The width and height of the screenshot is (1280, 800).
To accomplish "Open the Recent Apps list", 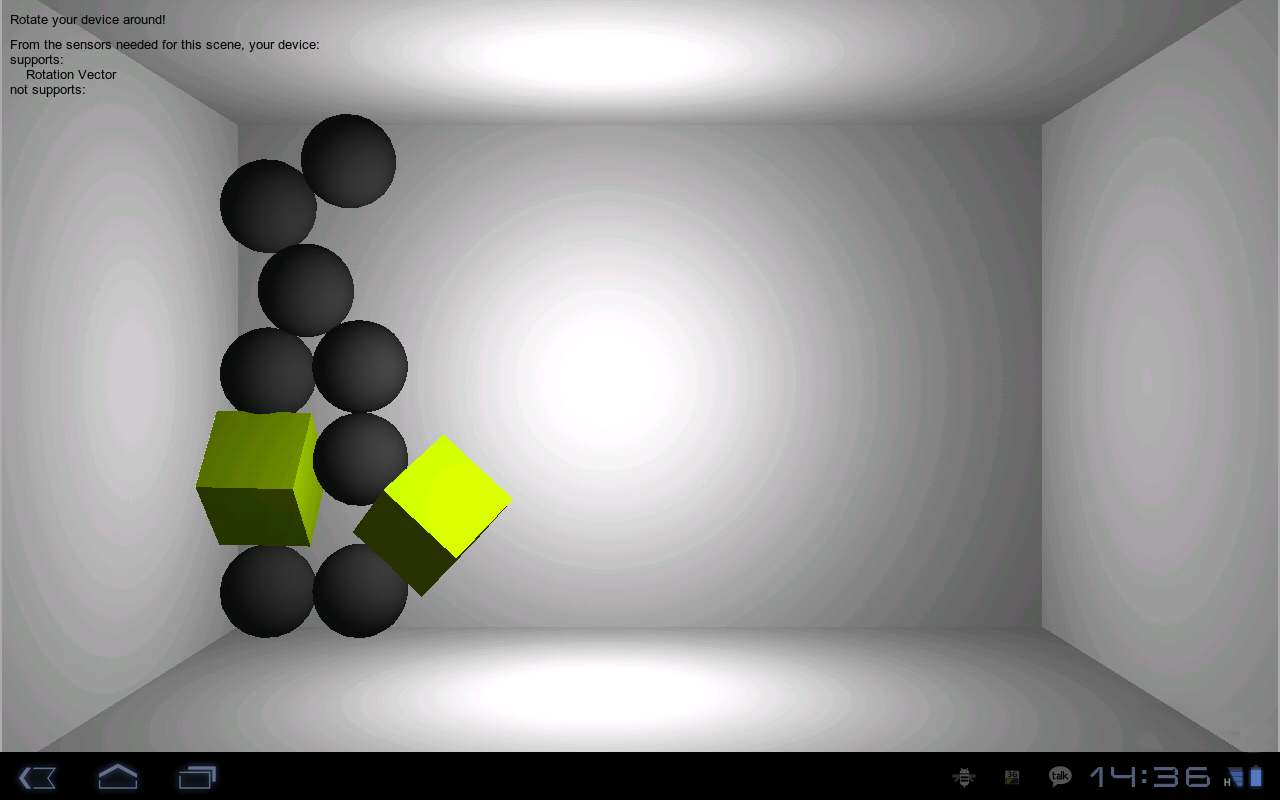I will tap(197, 777).
